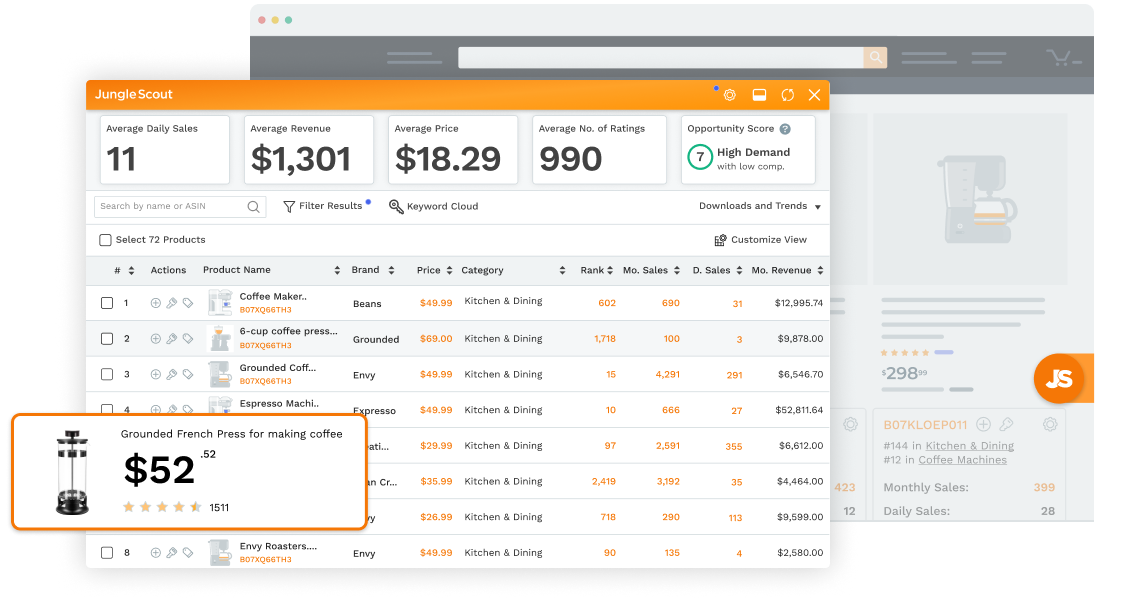Image resolution: width=1132 pixels, height=600 pixels.
Task: Click browser window search bar
Action: (x=661, y=57)
